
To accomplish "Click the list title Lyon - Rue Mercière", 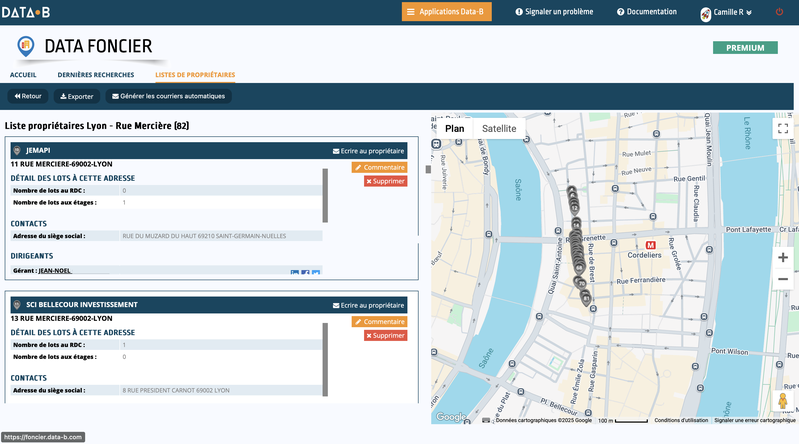I will (x=97, y=125).
